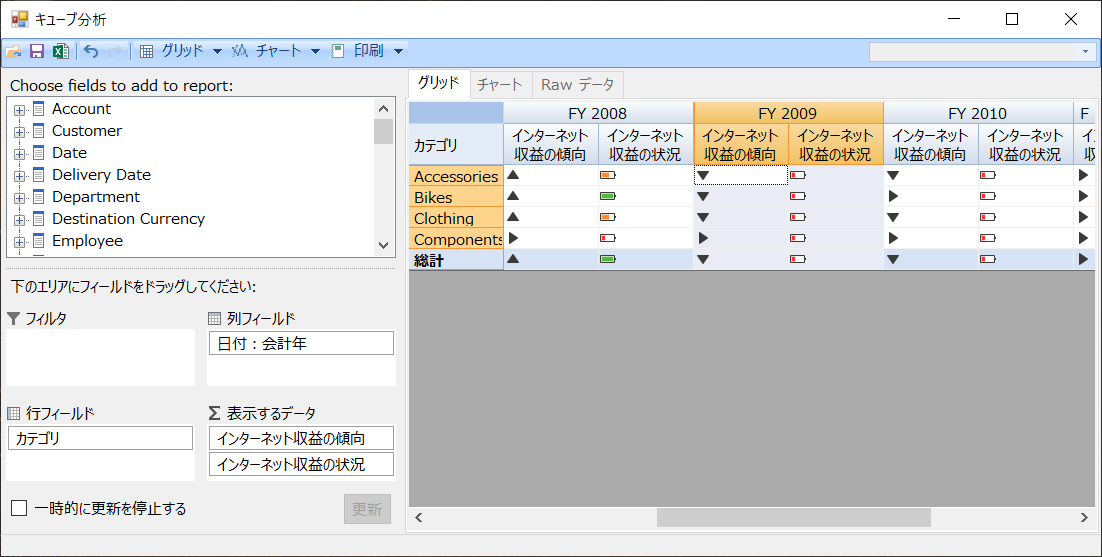Screen dimensions: 1102x557
Task: Select the Bikes row header
Action: (456, 197)
